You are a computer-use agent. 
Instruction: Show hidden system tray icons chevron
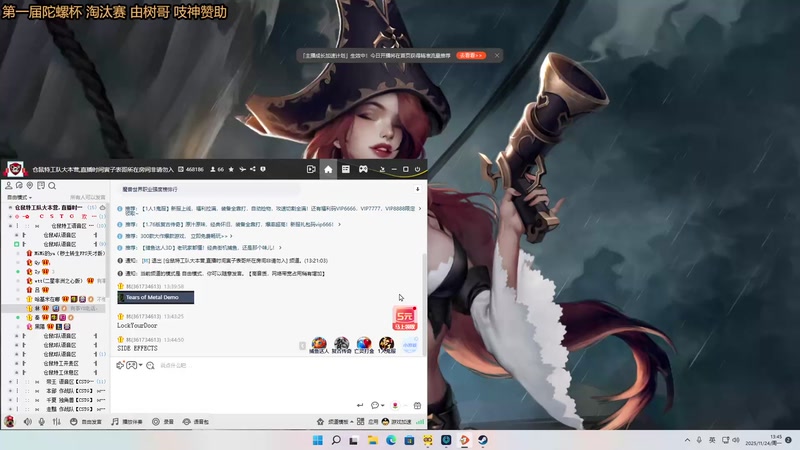(x=687, y=440)
